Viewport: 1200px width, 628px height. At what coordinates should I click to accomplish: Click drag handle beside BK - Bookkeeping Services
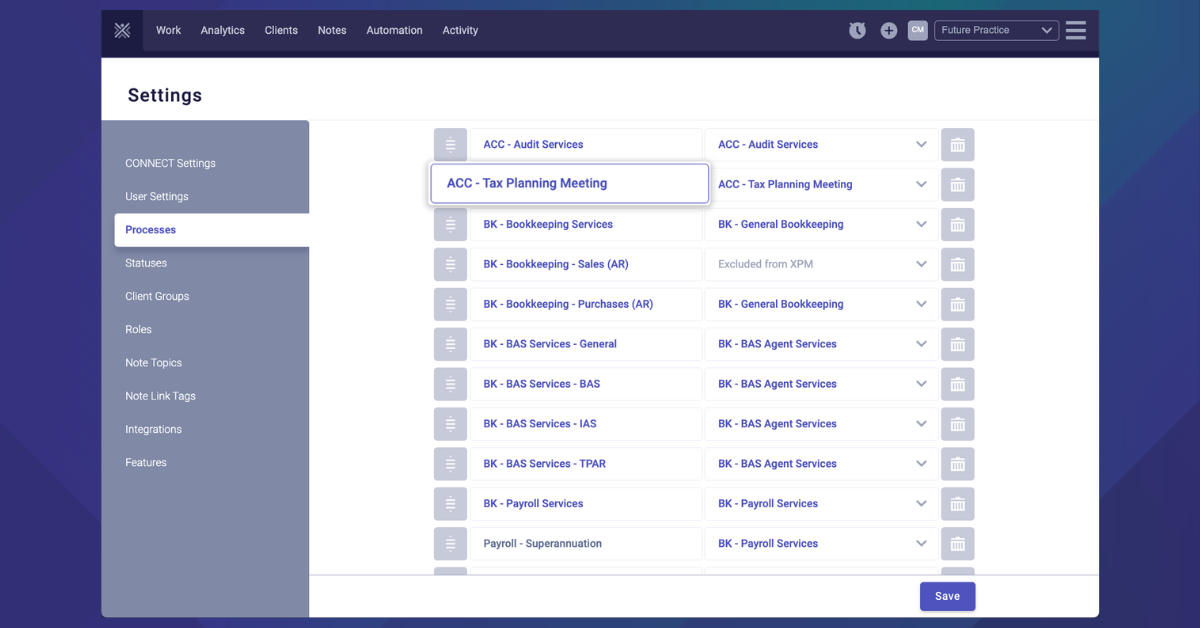[x=450, y=224]
